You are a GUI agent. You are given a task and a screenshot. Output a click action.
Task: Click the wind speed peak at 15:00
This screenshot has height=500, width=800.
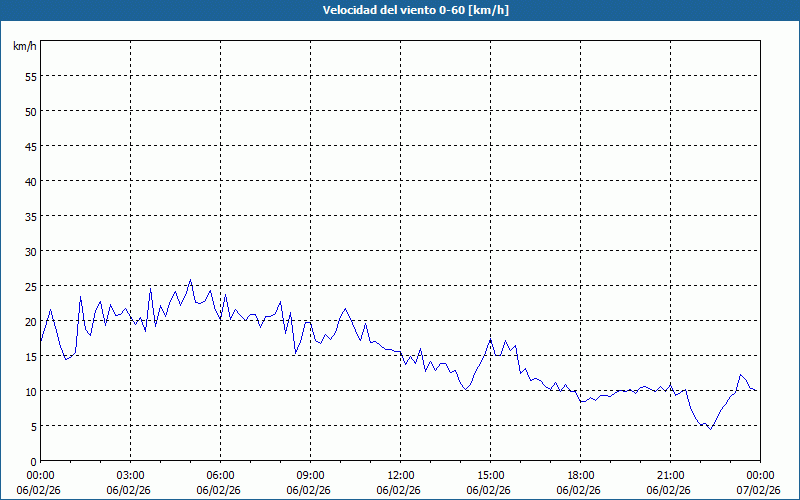(x=491, y=340)
